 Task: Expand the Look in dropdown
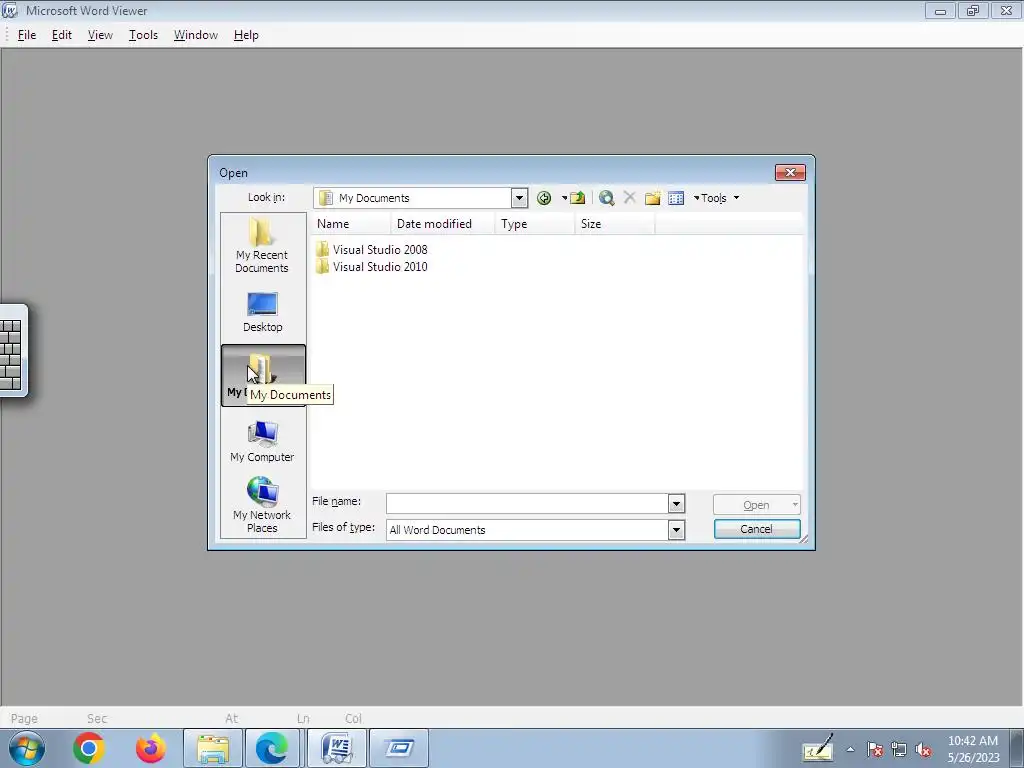pyautogui.click(x=519, y=198)
